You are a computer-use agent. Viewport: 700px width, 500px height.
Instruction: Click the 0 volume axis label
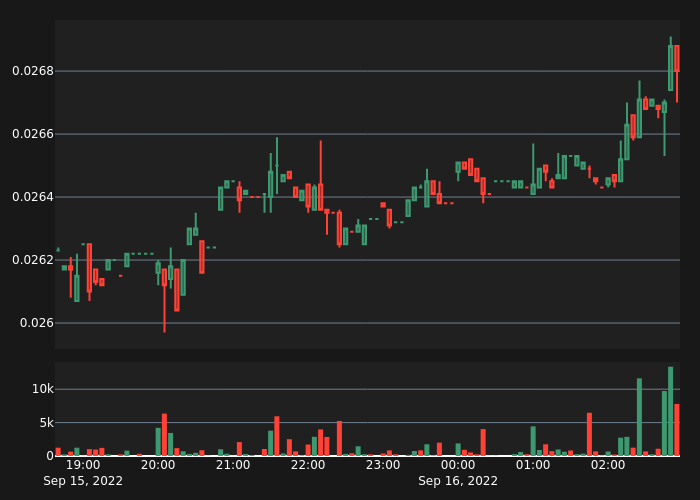click(50, 456)
